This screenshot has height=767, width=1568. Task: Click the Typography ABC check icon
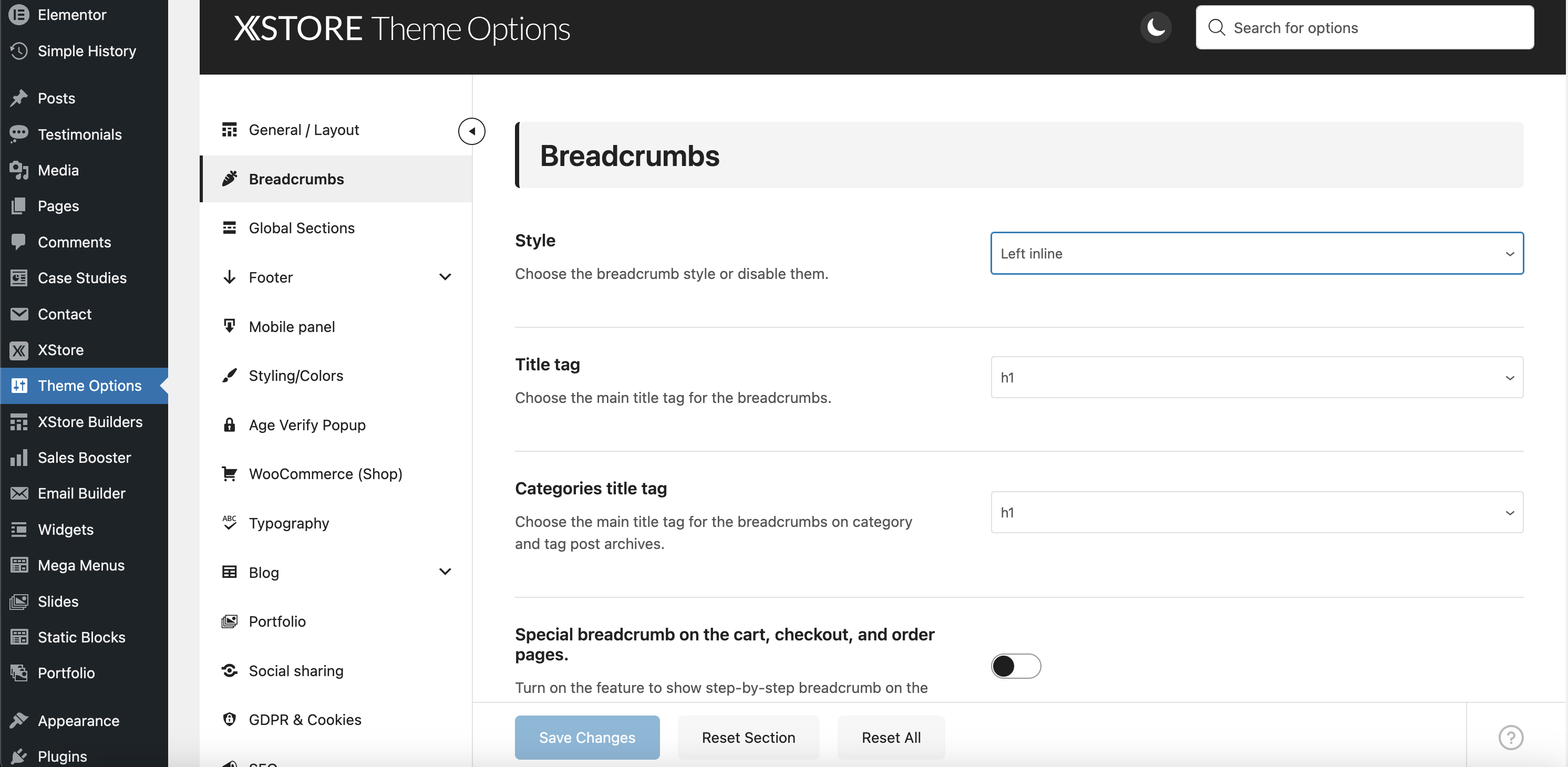tap(230, 523)
